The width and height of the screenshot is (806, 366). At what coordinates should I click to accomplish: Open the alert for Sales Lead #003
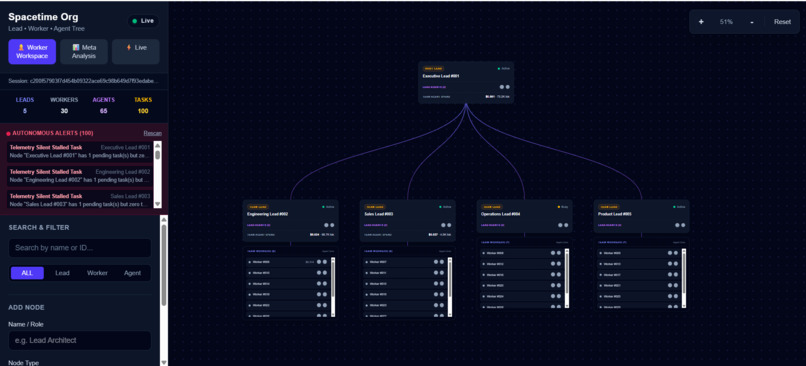click(x=80, y=199)
